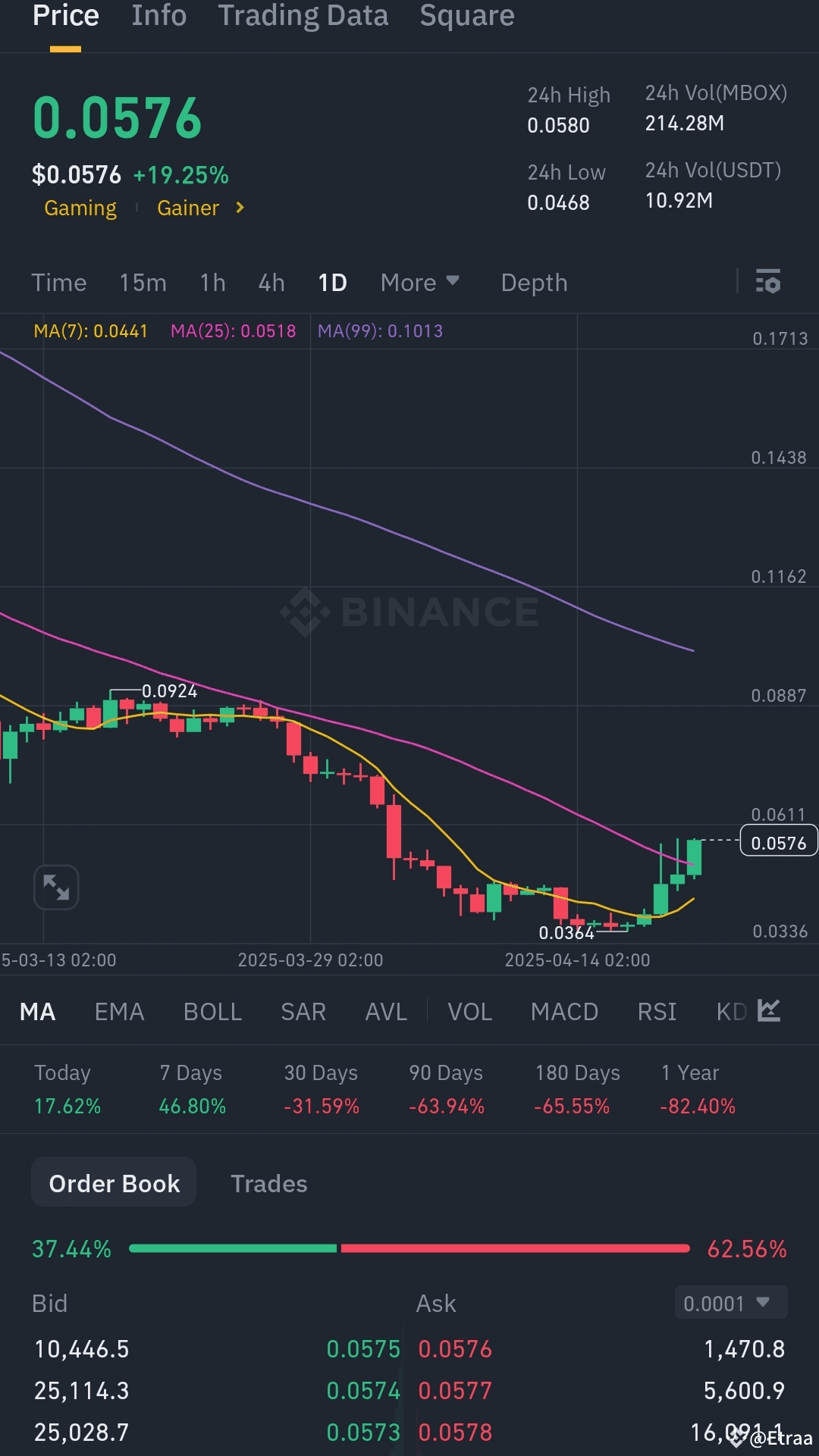Toggle the AVL indicator
Screen dimensions: 819x1456
click(386, 1012)
